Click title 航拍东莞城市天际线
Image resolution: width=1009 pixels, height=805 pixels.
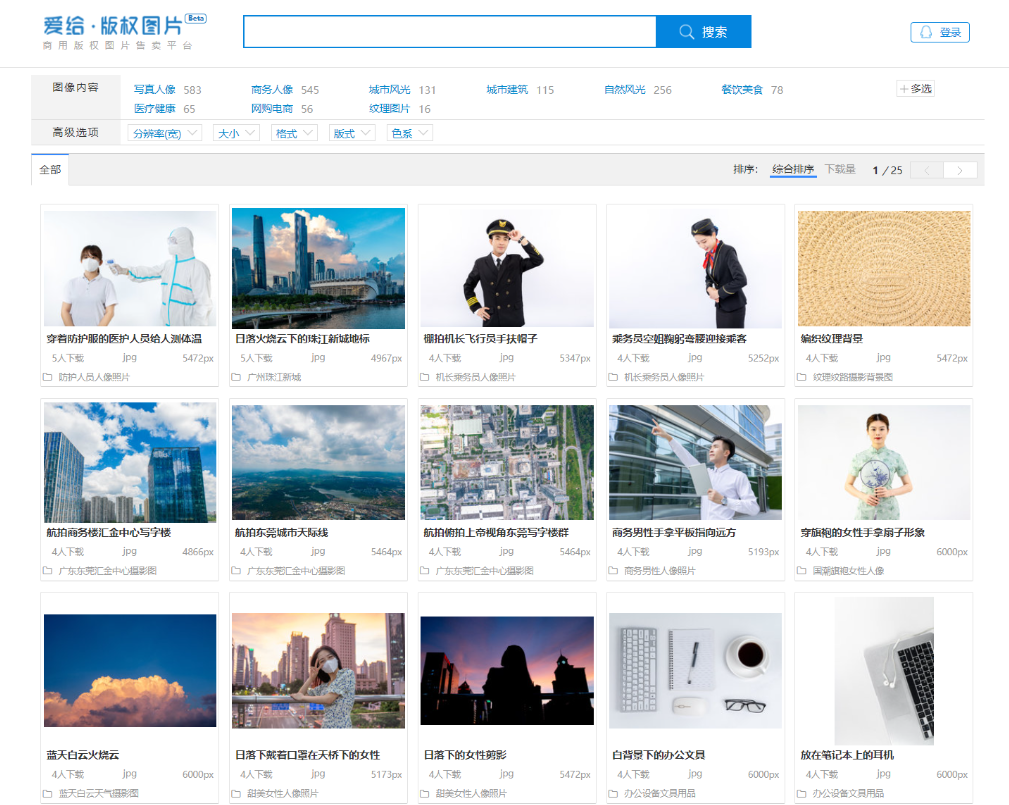tap(281, 532)
